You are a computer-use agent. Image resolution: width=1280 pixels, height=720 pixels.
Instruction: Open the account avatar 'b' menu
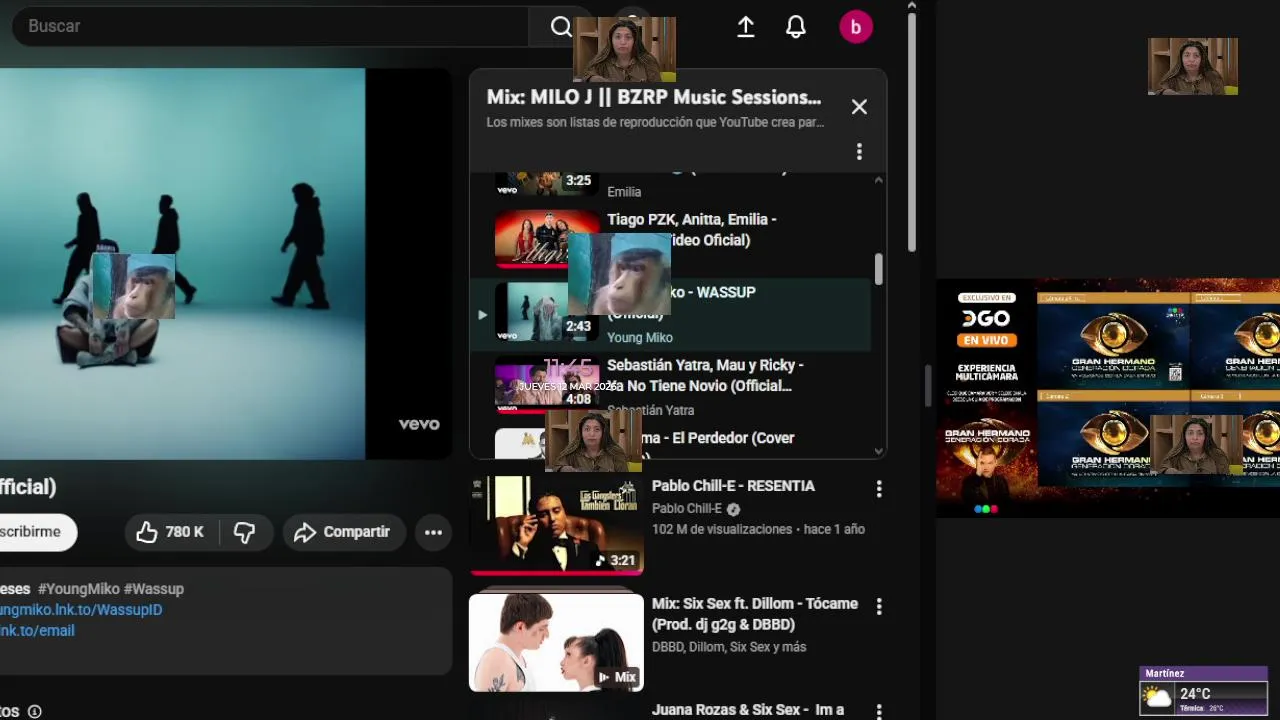point(856,27)
